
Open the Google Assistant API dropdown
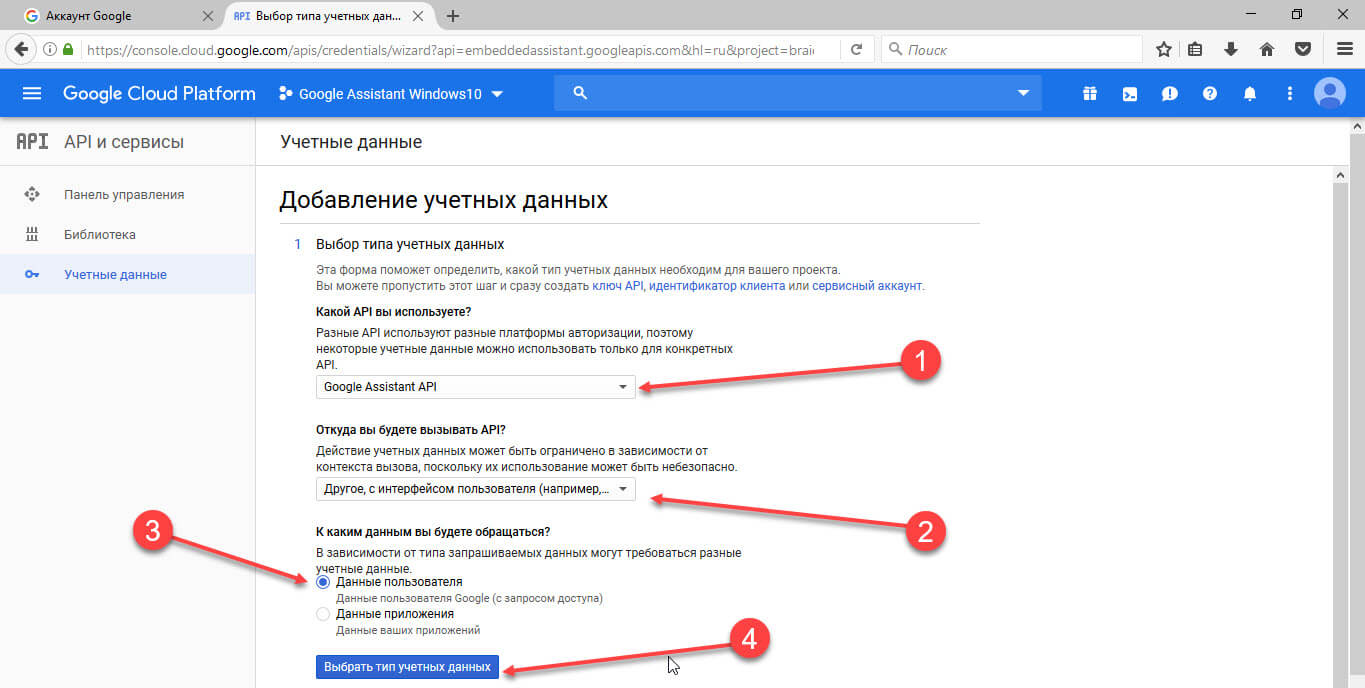pos(475,387)
